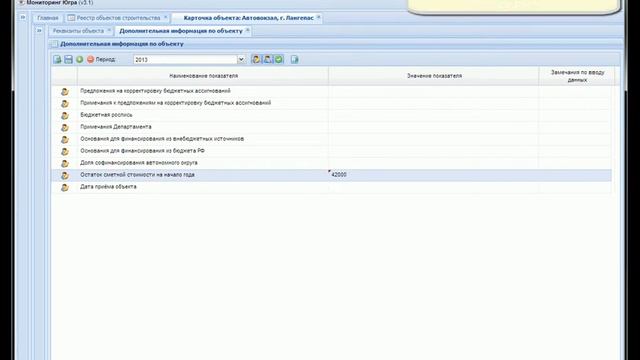Click the icon in the Дата приёма объекта row

(x=64, y=187)
